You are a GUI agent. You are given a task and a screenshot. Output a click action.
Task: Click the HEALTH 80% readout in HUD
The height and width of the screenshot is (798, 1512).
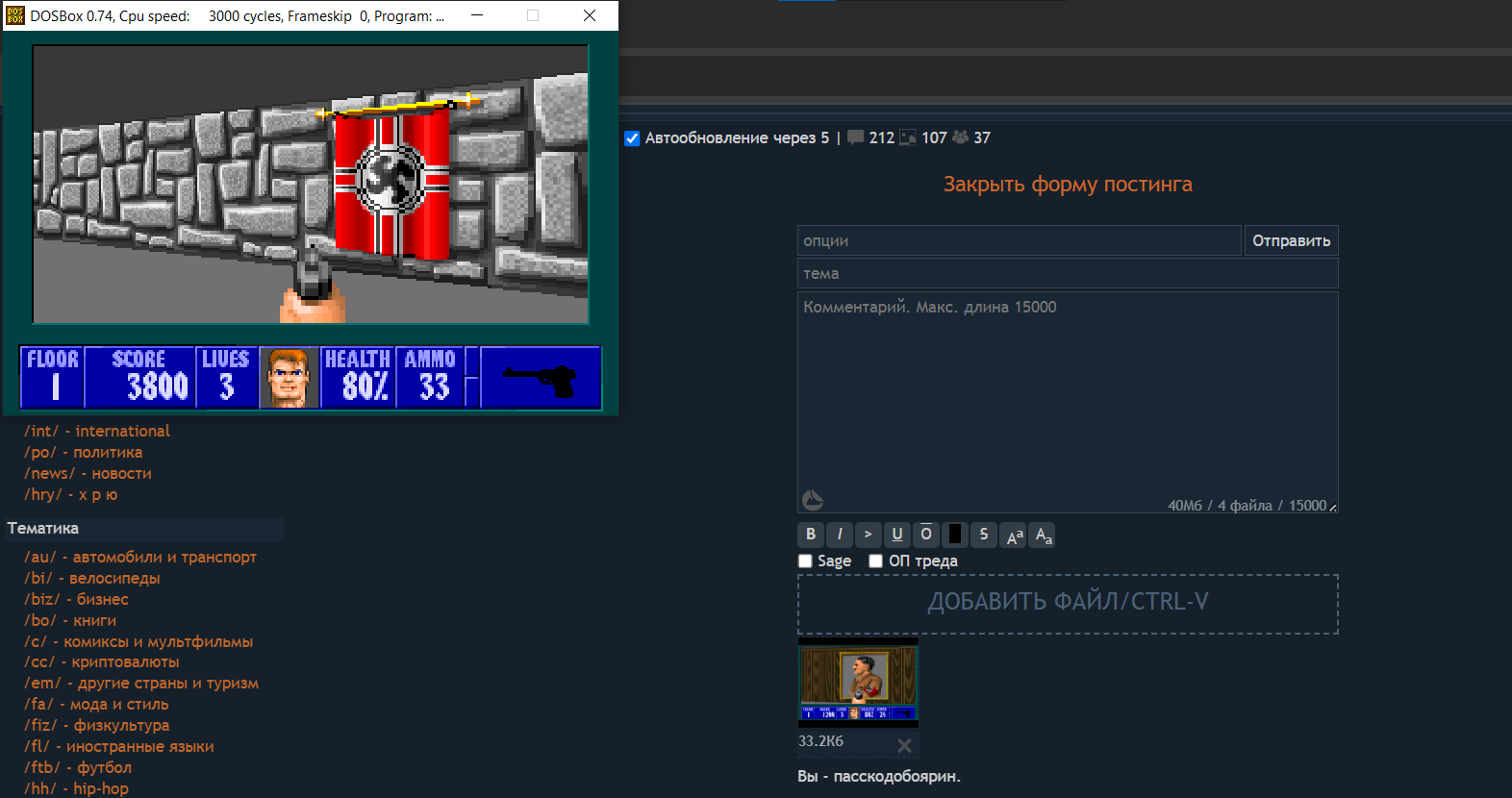click(x=358, y=377)
